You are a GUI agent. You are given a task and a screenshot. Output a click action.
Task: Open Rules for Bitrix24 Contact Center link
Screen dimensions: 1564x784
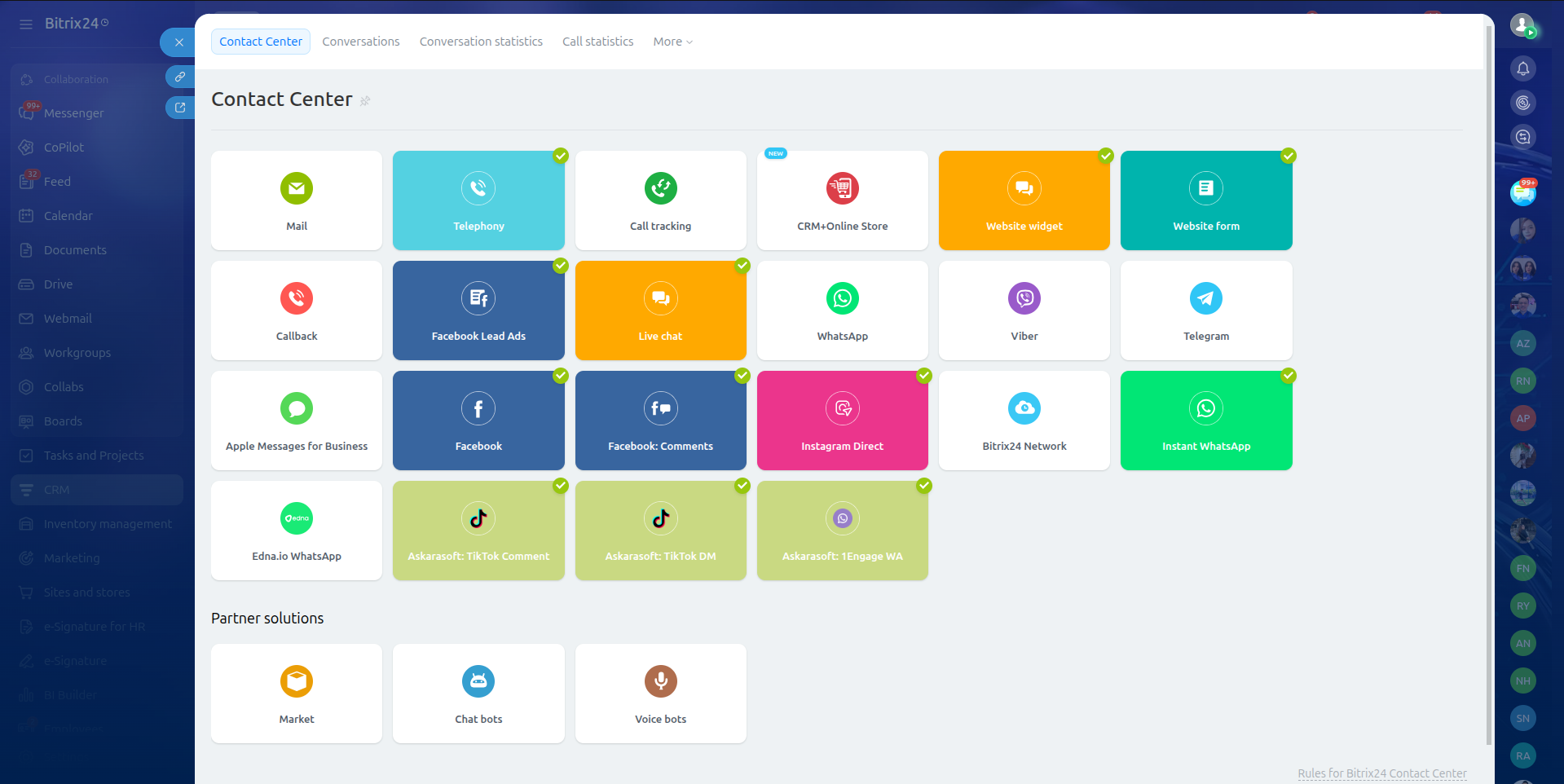coord(1382,773)
